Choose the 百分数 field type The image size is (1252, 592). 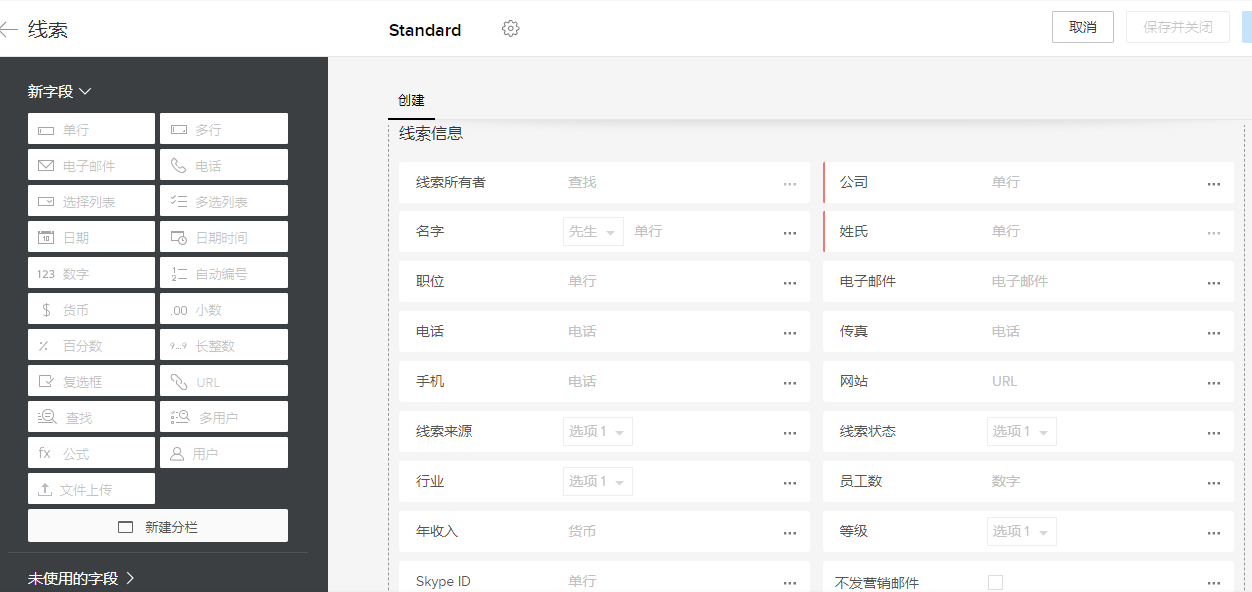91,344
